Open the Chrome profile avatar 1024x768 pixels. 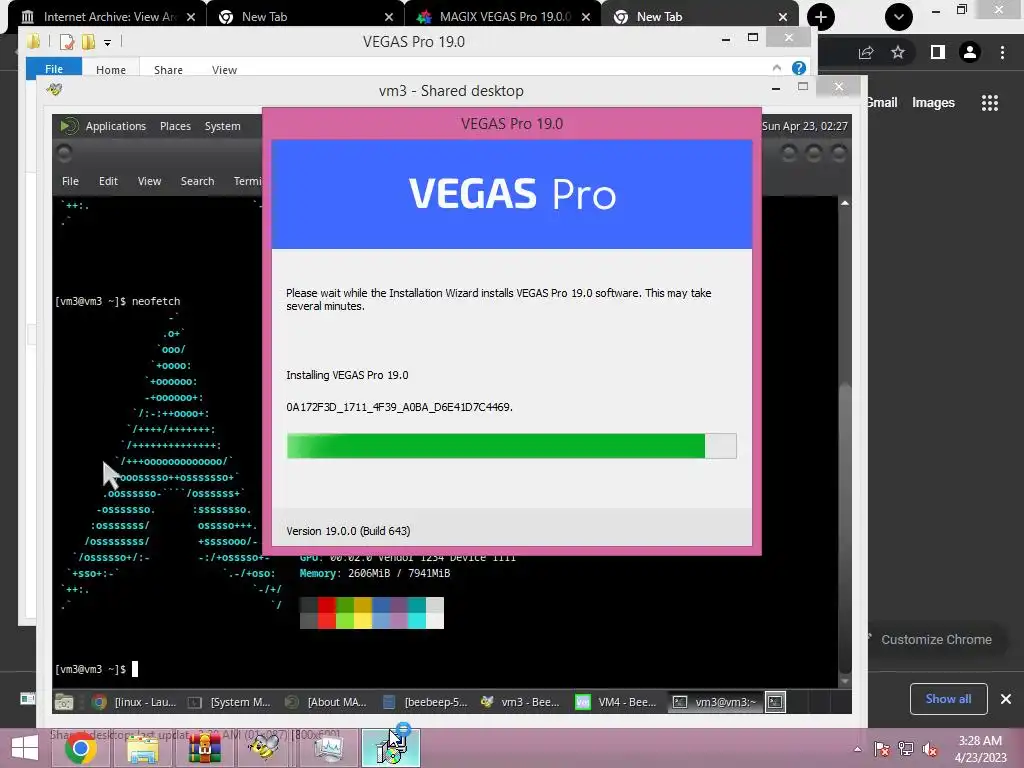tap(970, 52)
